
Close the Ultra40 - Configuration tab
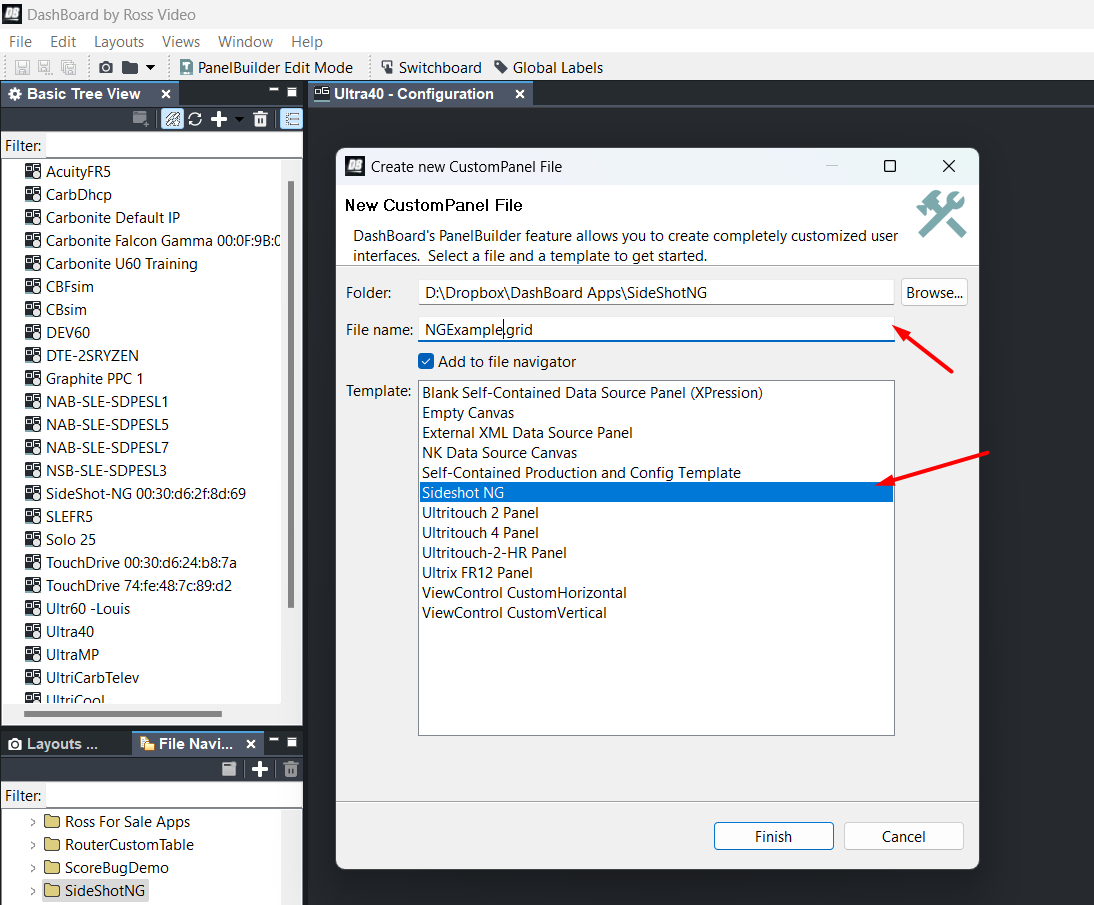point(520,94)
